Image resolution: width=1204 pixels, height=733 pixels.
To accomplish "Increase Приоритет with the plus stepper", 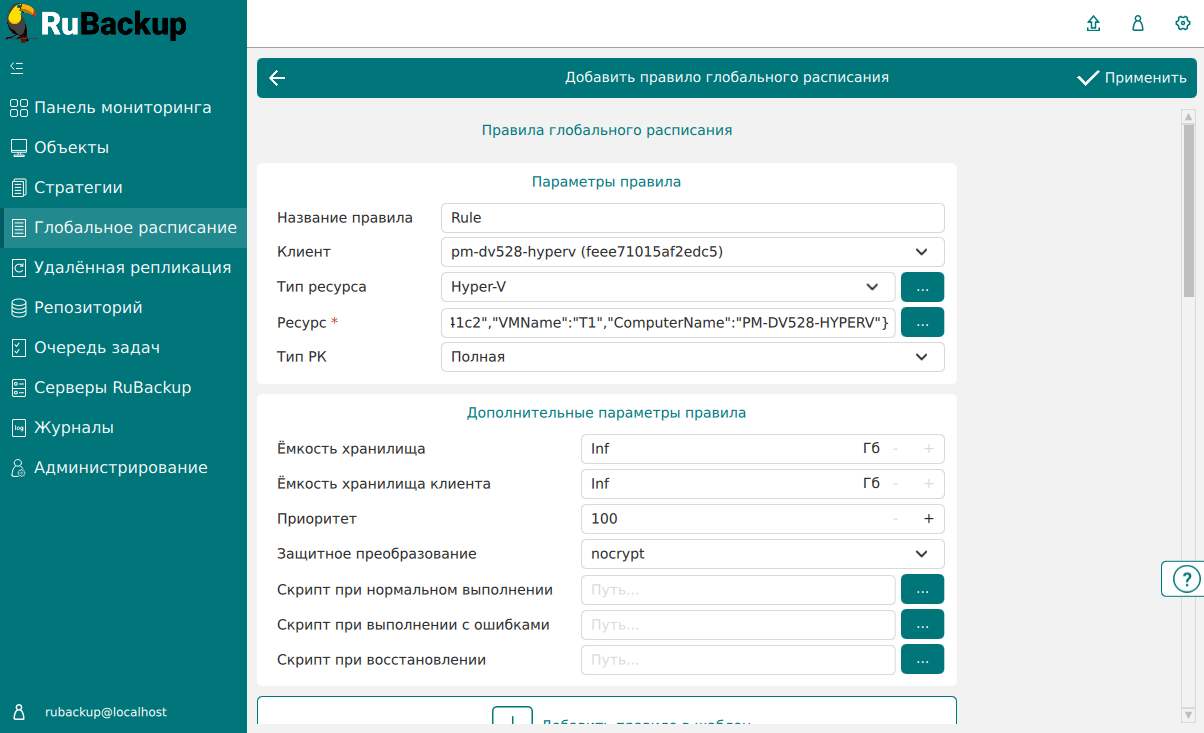I will (928, 519).
